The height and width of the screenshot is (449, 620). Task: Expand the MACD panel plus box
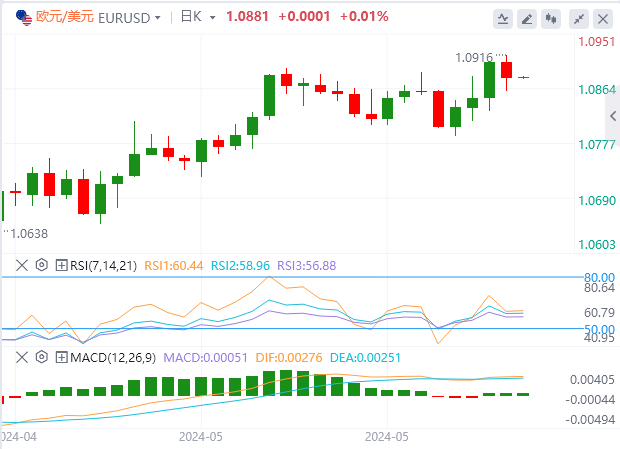coord(61,358)
